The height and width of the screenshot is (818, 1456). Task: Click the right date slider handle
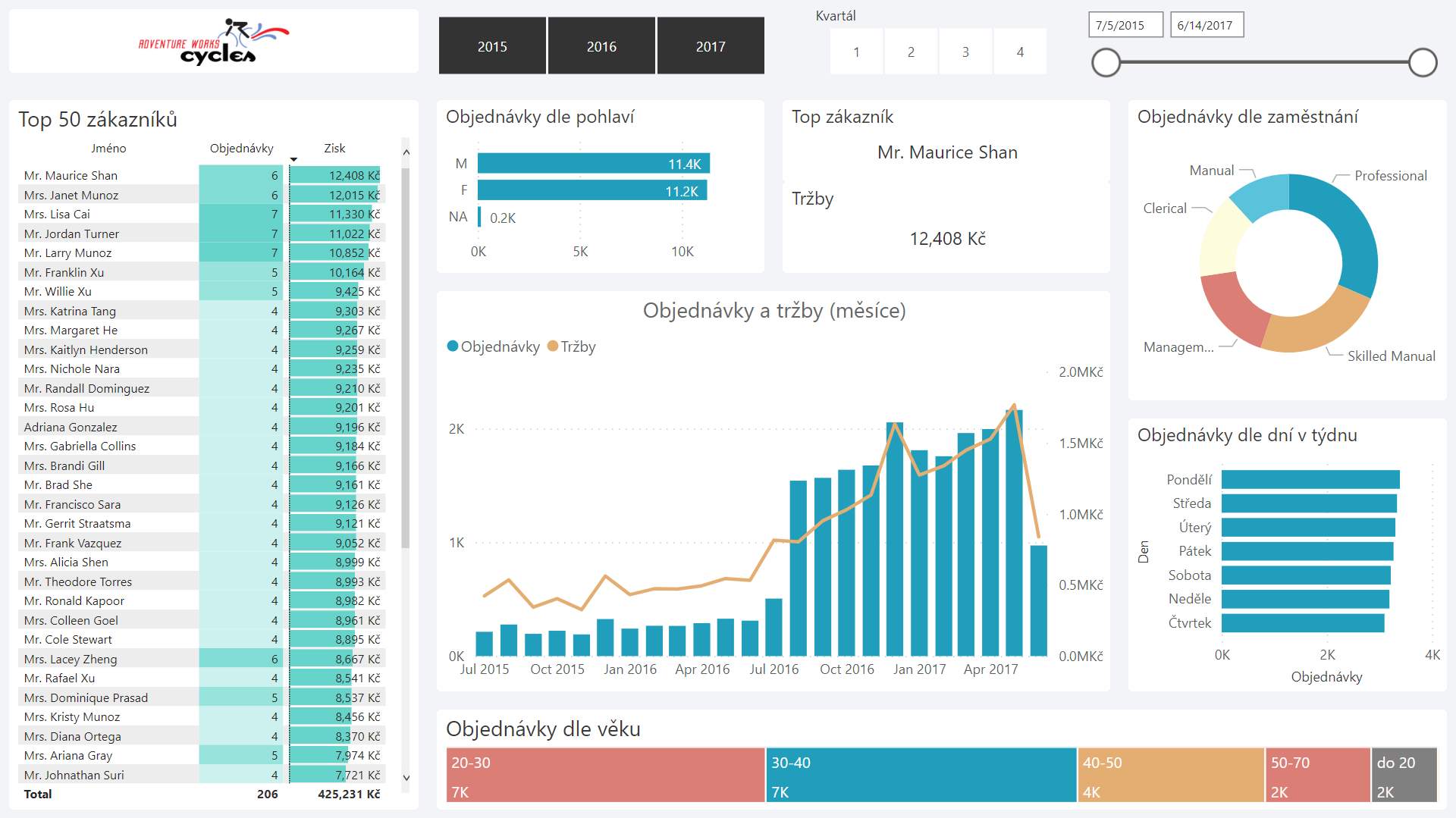(1423, 62)
